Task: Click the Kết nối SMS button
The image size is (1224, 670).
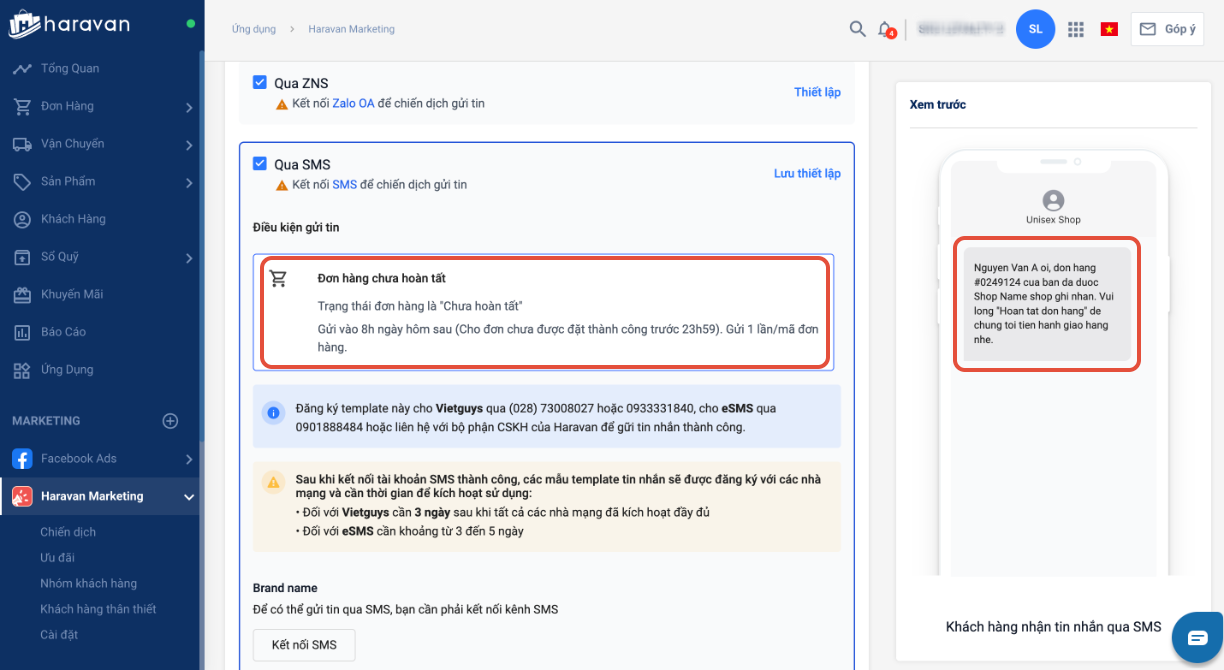Action: coord(304,645)
